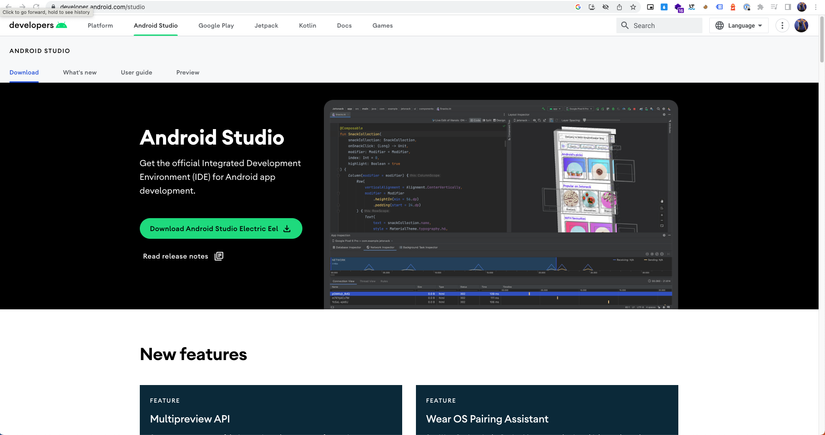Open the Platform menu
The image size is (825, 435).
point(100,25)
